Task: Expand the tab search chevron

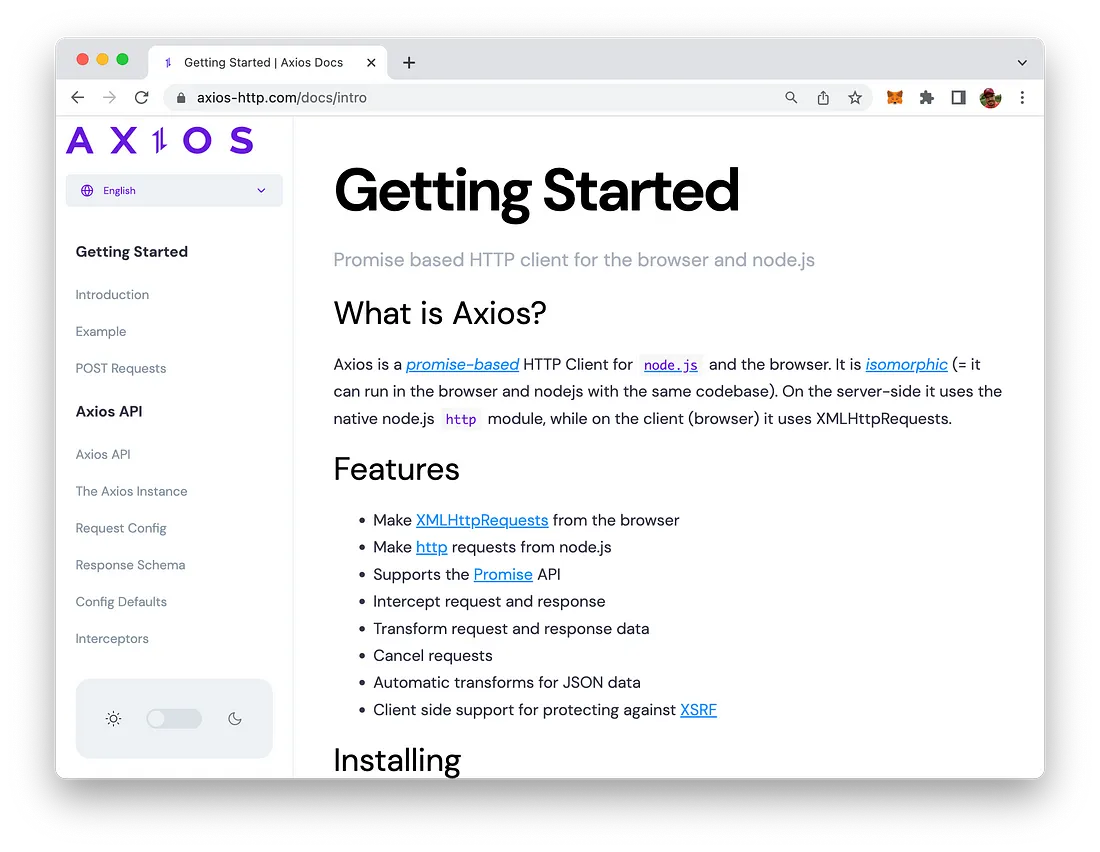Action: 1022,62
